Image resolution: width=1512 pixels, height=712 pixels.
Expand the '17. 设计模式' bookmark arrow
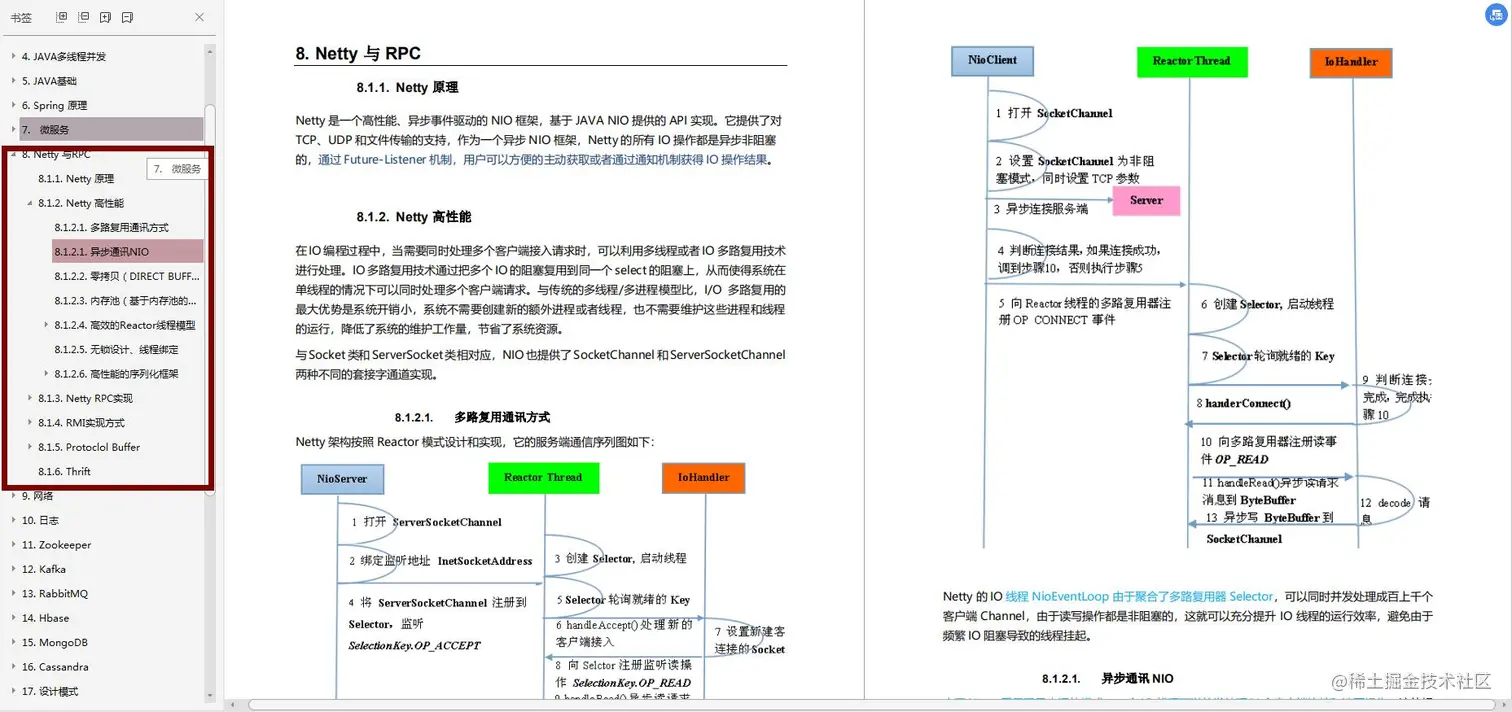coord(13,692)
